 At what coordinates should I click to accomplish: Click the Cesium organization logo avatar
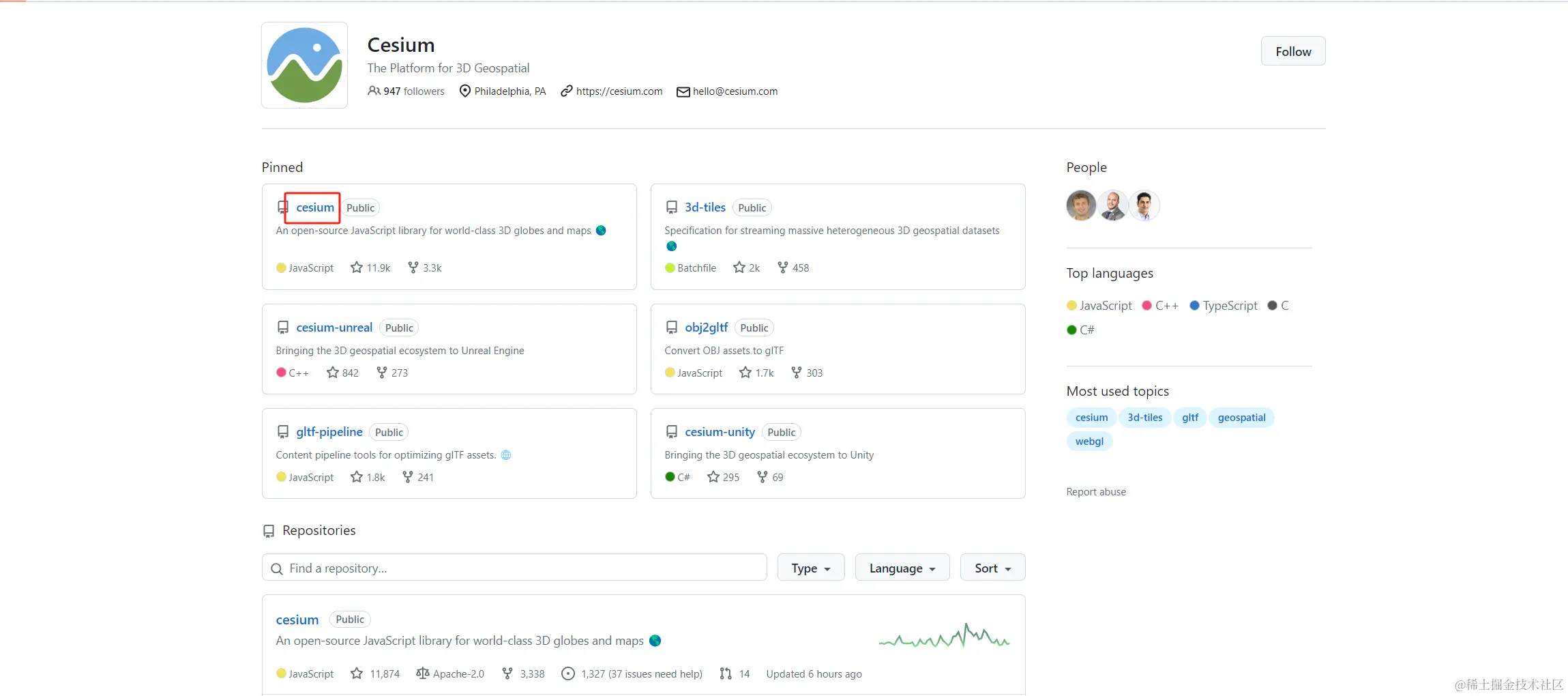(304, 65)
